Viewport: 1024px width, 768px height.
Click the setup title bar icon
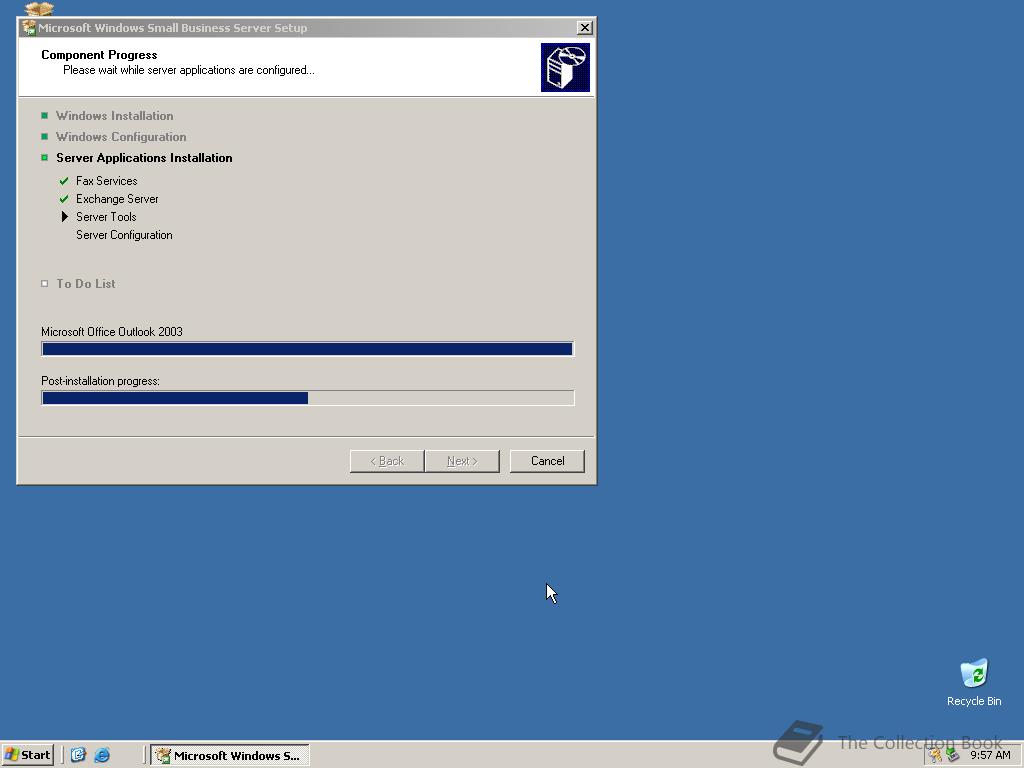(x=29, y=27)
